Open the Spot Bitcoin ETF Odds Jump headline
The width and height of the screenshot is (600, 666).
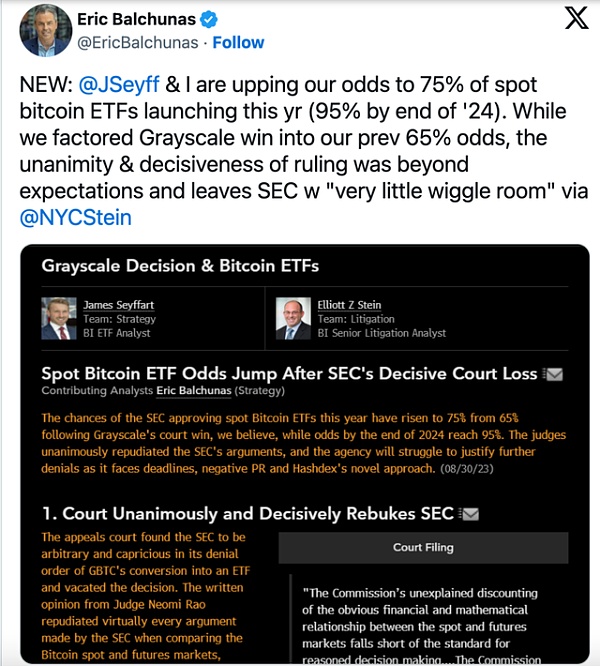pos(289,374)
